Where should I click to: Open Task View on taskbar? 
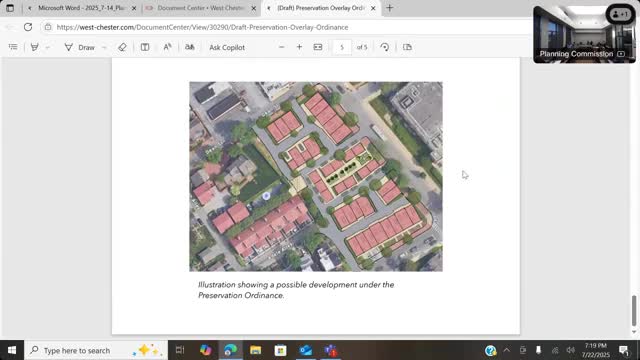[x=180, y=350]
